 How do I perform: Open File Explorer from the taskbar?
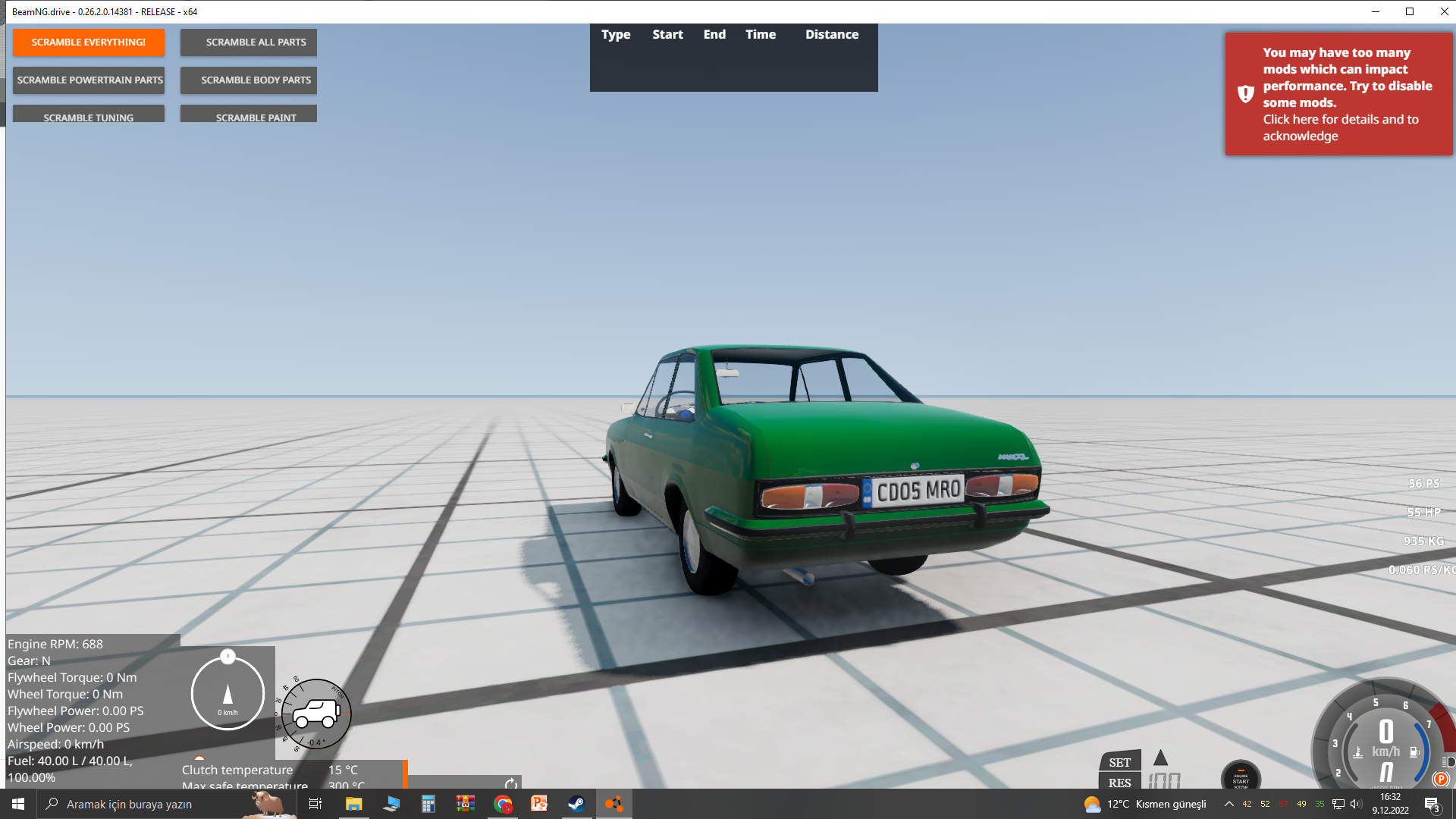pos(353,804)
